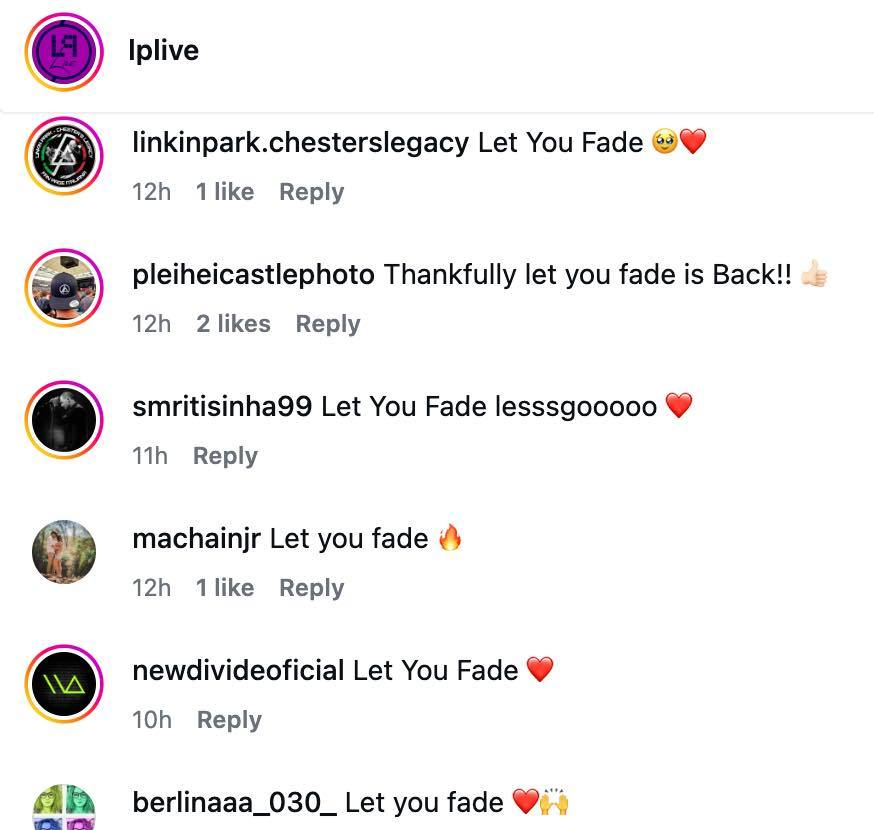Show the 1 like on machainjr comment
Viewport: 874px width, 830px height.
pos(225,588)
